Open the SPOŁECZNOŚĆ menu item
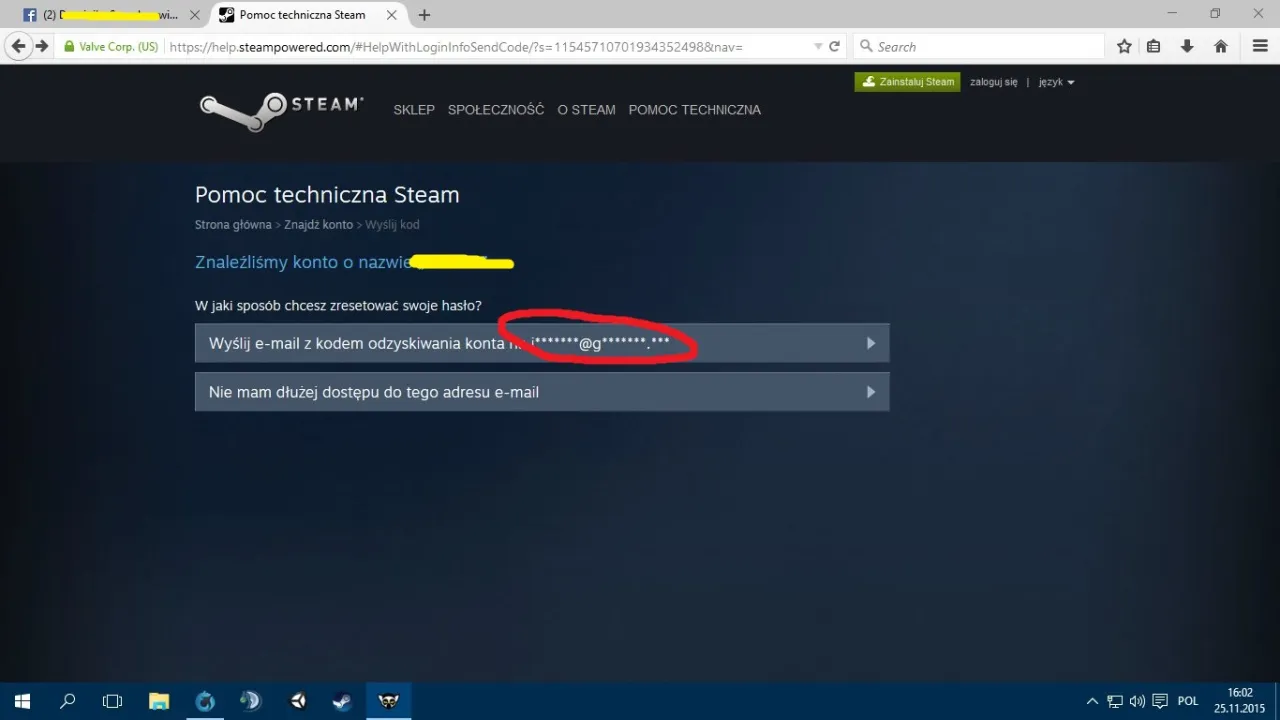The height and width of the screenshot is (720, 1280). (496, 110)
